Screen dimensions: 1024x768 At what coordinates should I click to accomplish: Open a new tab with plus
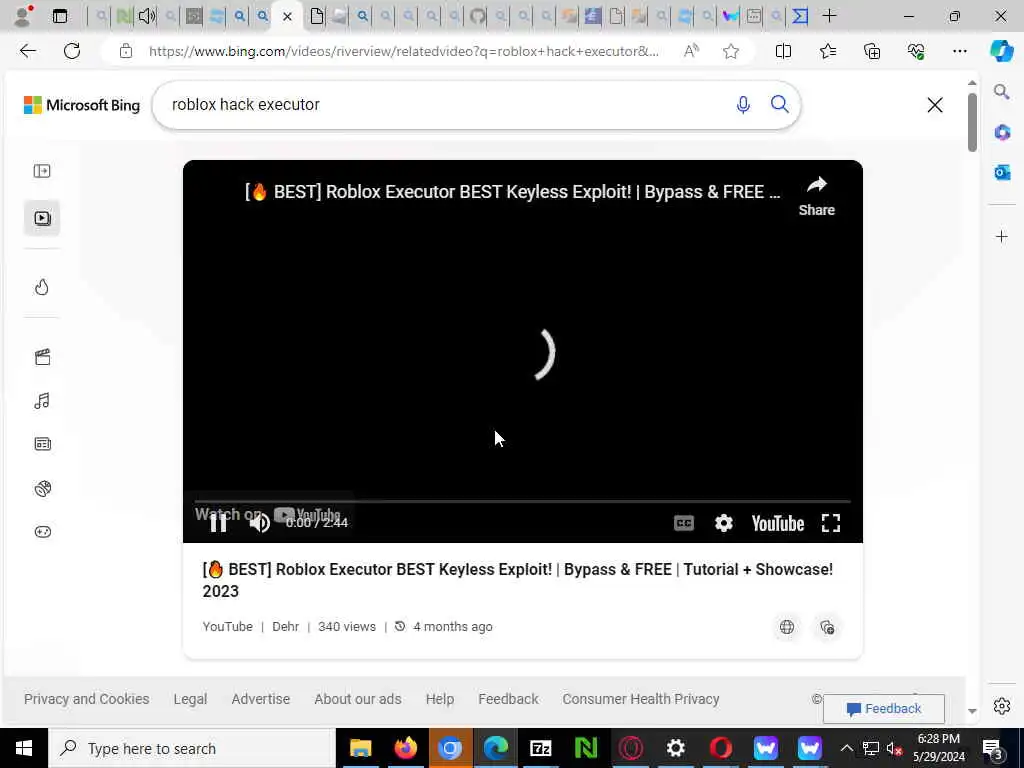829,16
